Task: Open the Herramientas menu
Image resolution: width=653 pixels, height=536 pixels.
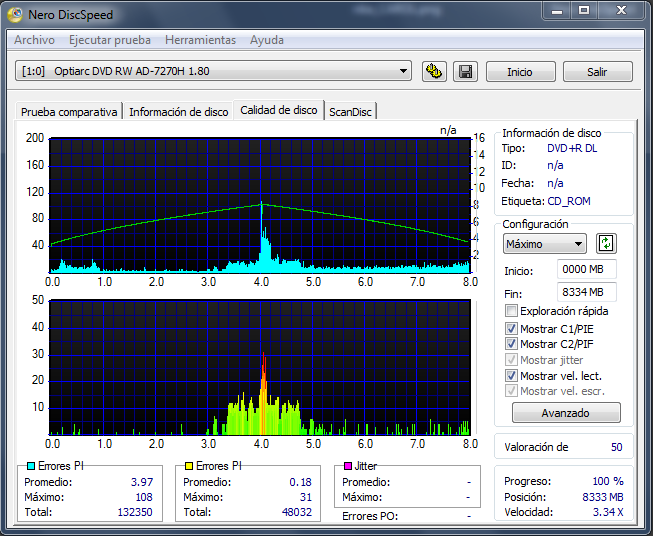Action: pyautogui.click(x=200, y=40)
